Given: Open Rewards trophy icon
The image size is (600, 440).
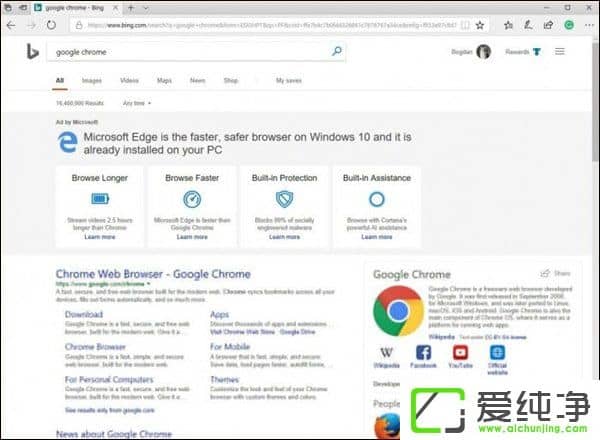Looking at the screenshot, I should pos(537,52).
